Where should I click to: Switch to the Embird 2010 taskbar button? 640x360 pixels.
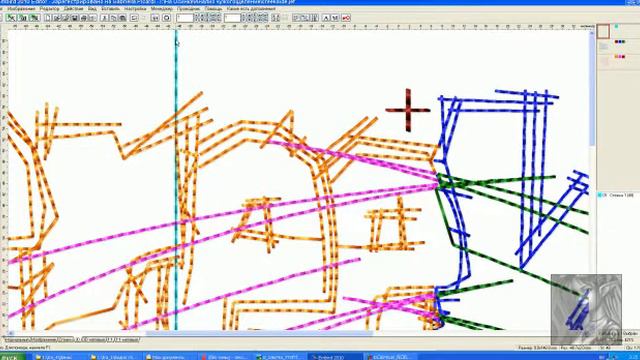334,357
